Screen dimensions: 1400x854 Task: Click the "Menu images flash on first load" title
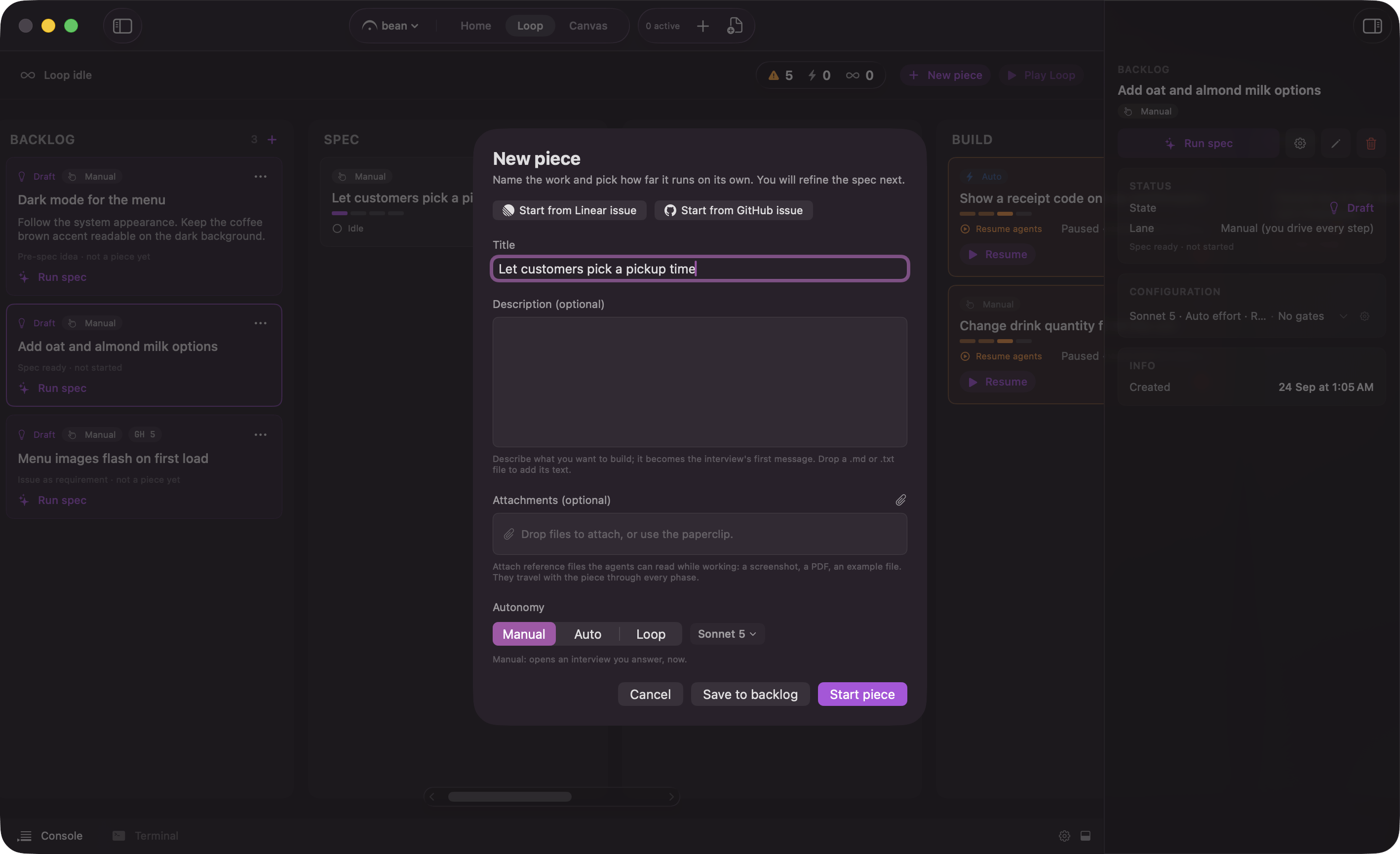(x=113, y=459)
